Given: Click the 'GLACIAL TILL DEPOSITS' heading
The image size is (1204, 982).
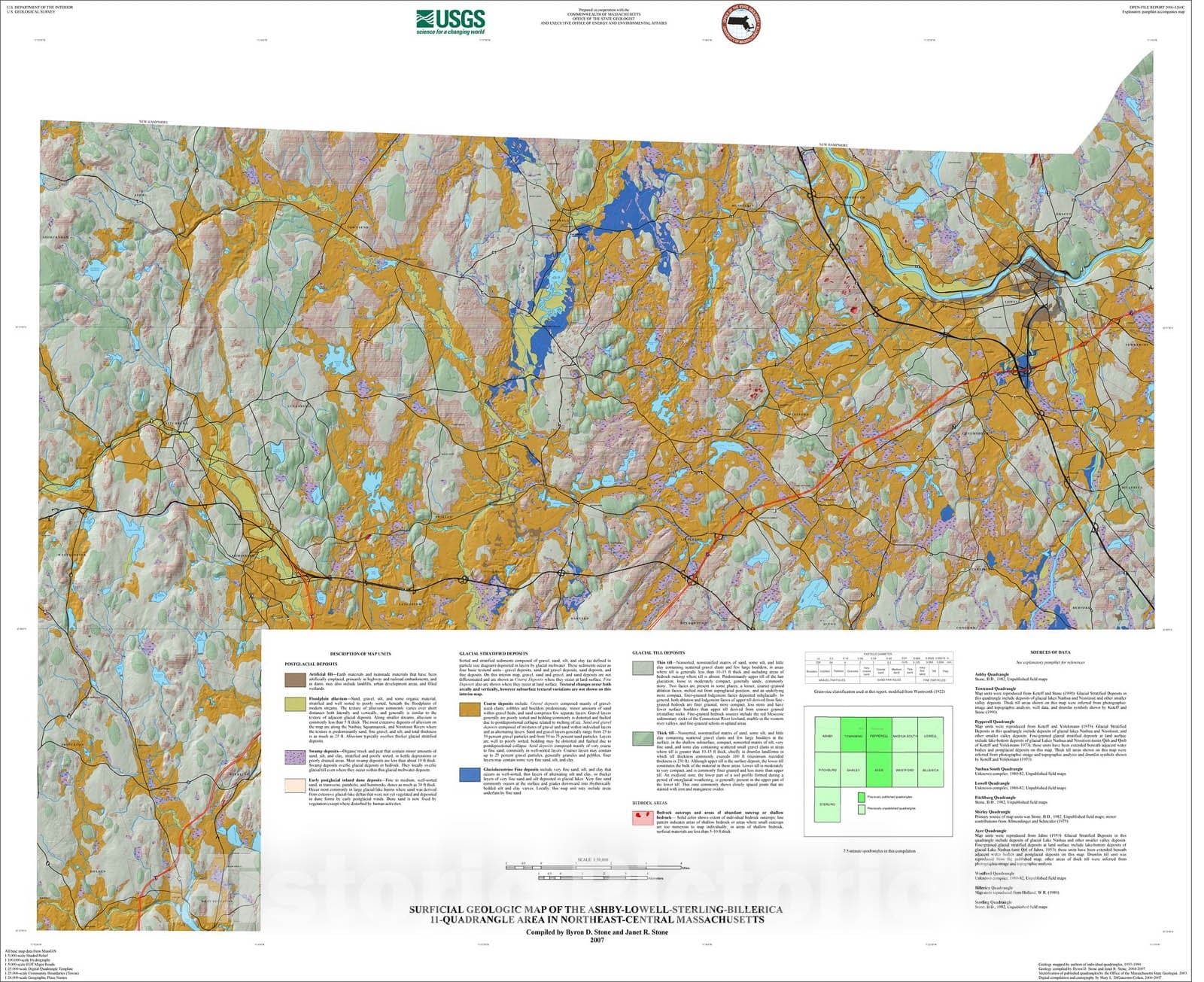Looking at the screenshot, I should click(658, 653).
